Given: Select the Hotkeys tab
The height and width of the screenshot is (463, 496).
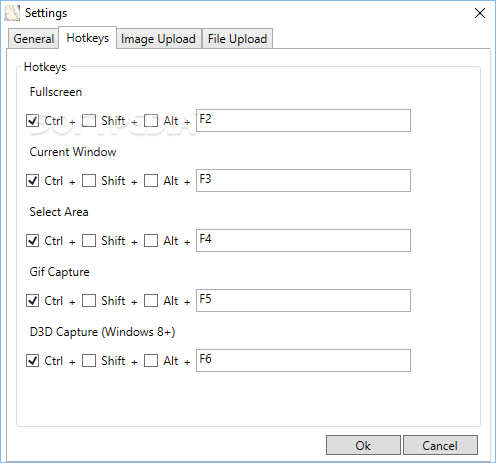Looking at the screenshot, I should click(88, 38).
